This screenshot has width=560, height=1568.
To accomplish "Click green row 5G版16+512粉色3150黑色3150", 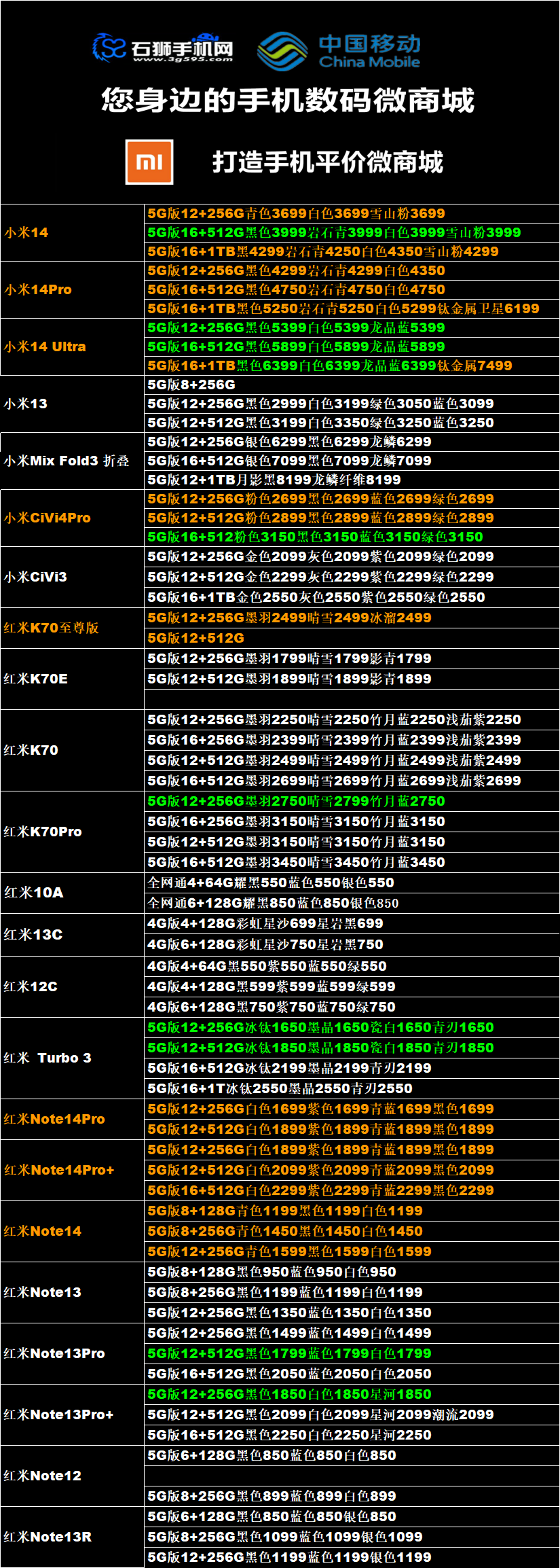I will [352, 537].
